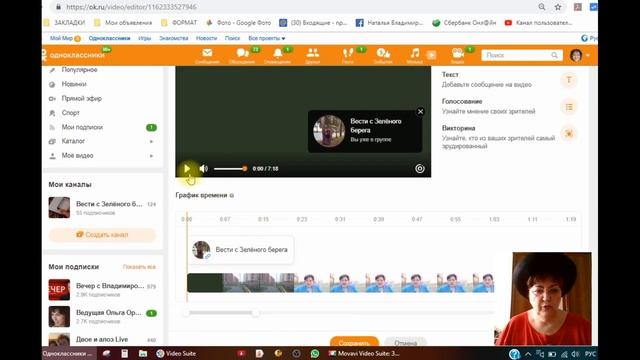640x360 pixels.
Task: Open the ЗАКЛАДКИ bookmarks folder
Action: click(65, 23)
